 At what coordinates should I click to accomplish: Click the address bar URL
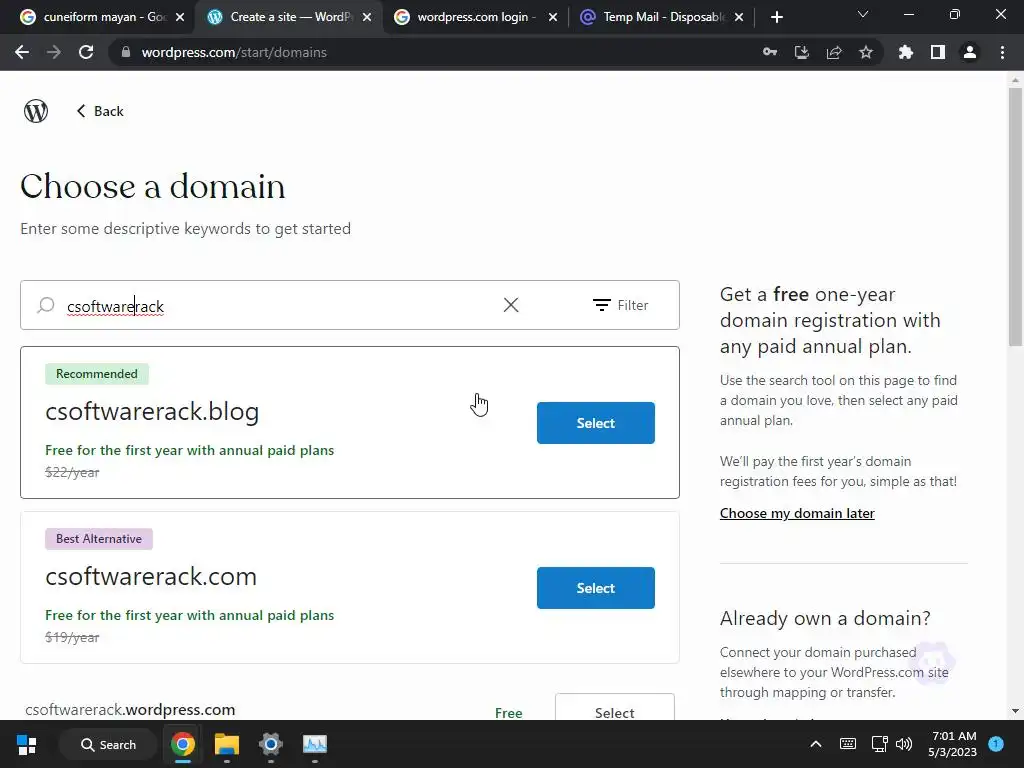tap(234, 52)
